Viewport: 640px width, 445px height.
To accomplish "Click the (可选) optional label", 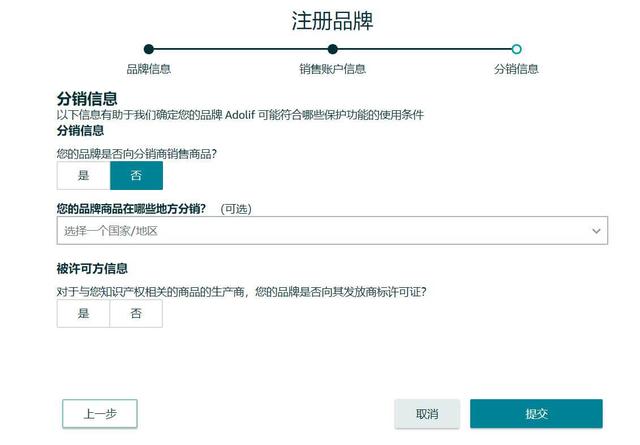I will 236,209.
